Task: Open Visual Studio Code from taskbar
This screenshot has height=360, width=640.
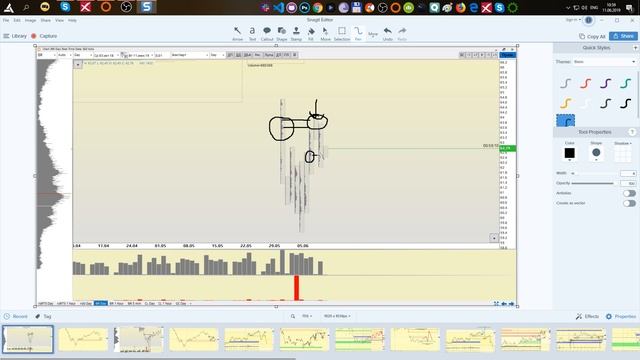Action: click(x=279, y=7)
